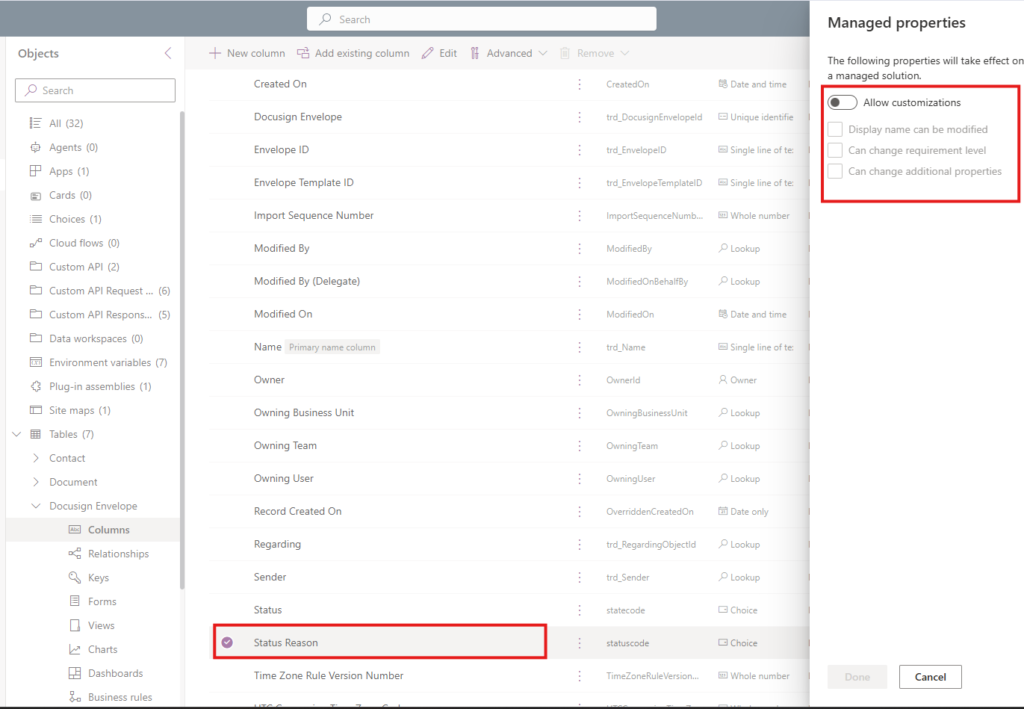Open more options dots for Envelope ID
The height and width of the screenshot is (709, 1024).
pos(579,150)
